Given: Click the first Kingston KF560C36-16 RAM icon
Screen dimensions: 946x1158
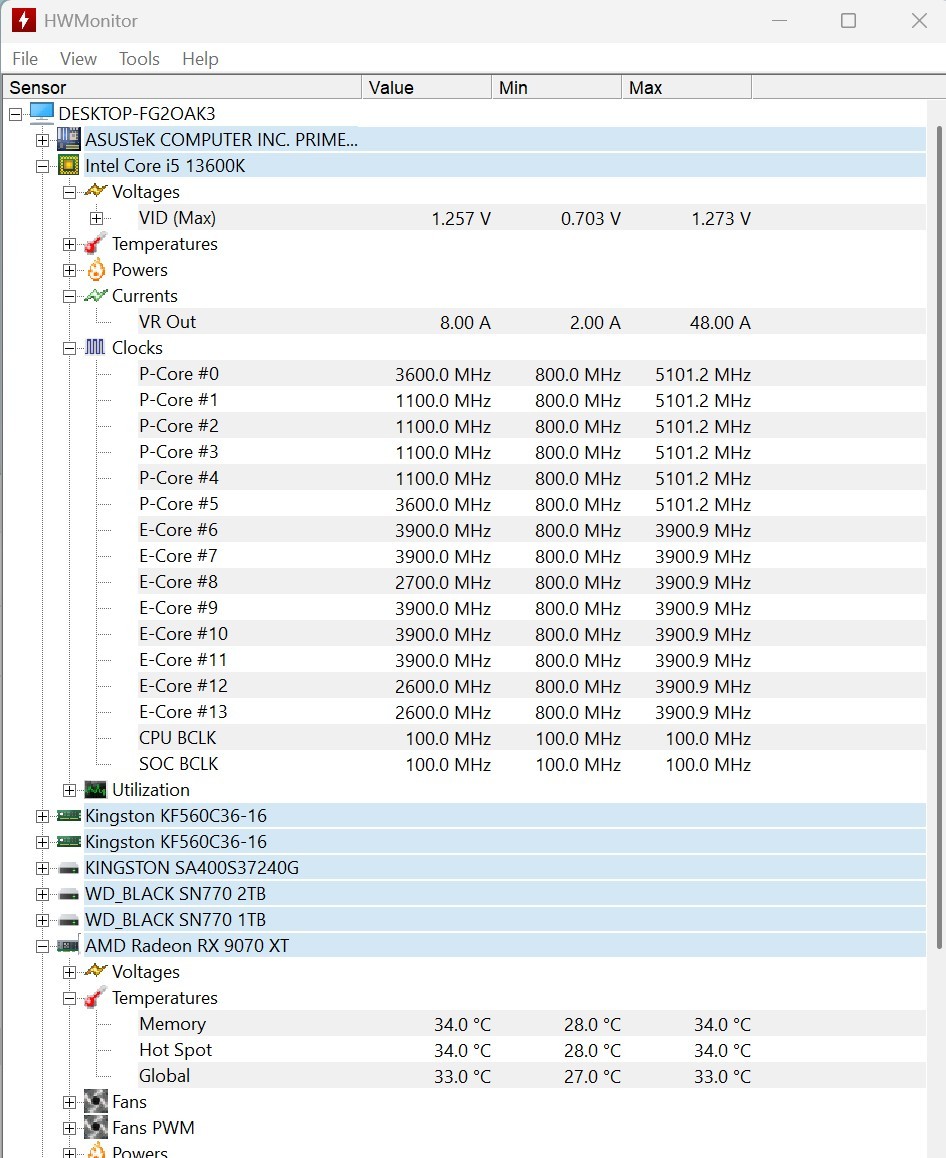Looking at the screenshot, I should click(69, 815).
